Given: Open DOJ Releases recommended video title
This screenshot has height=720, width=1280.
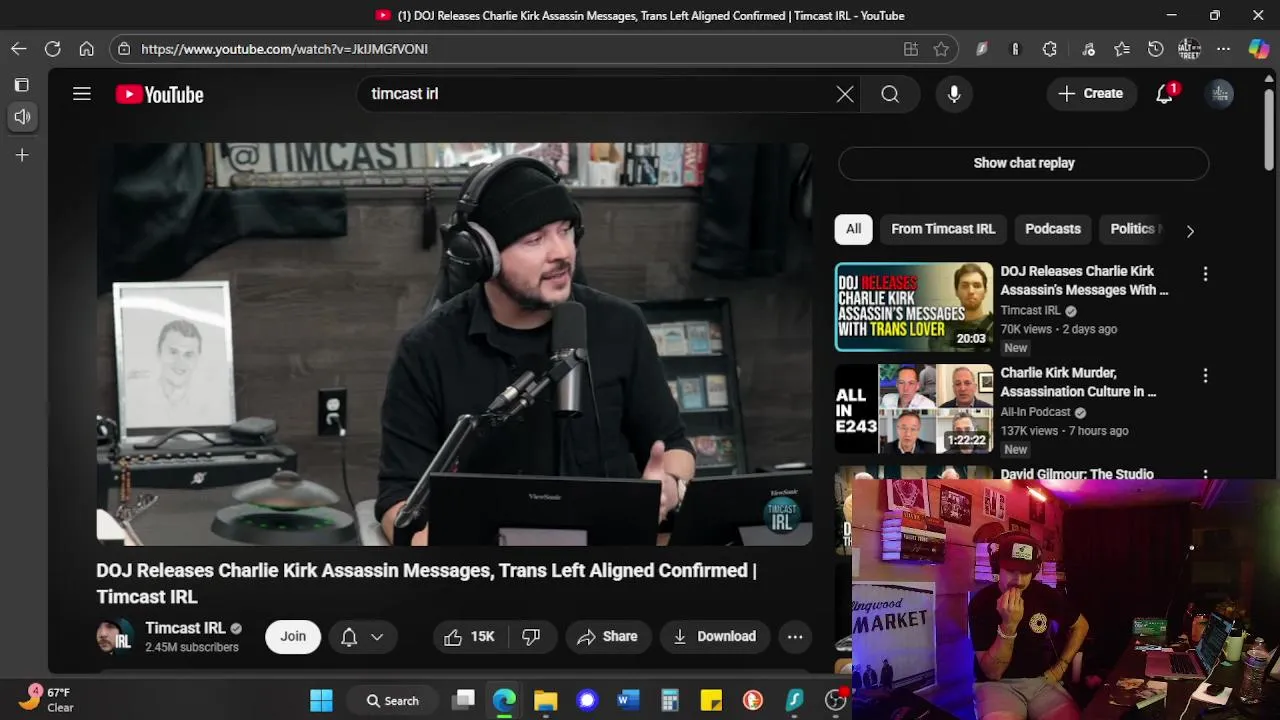Looking at the screenshot, I should point(1084,280).
